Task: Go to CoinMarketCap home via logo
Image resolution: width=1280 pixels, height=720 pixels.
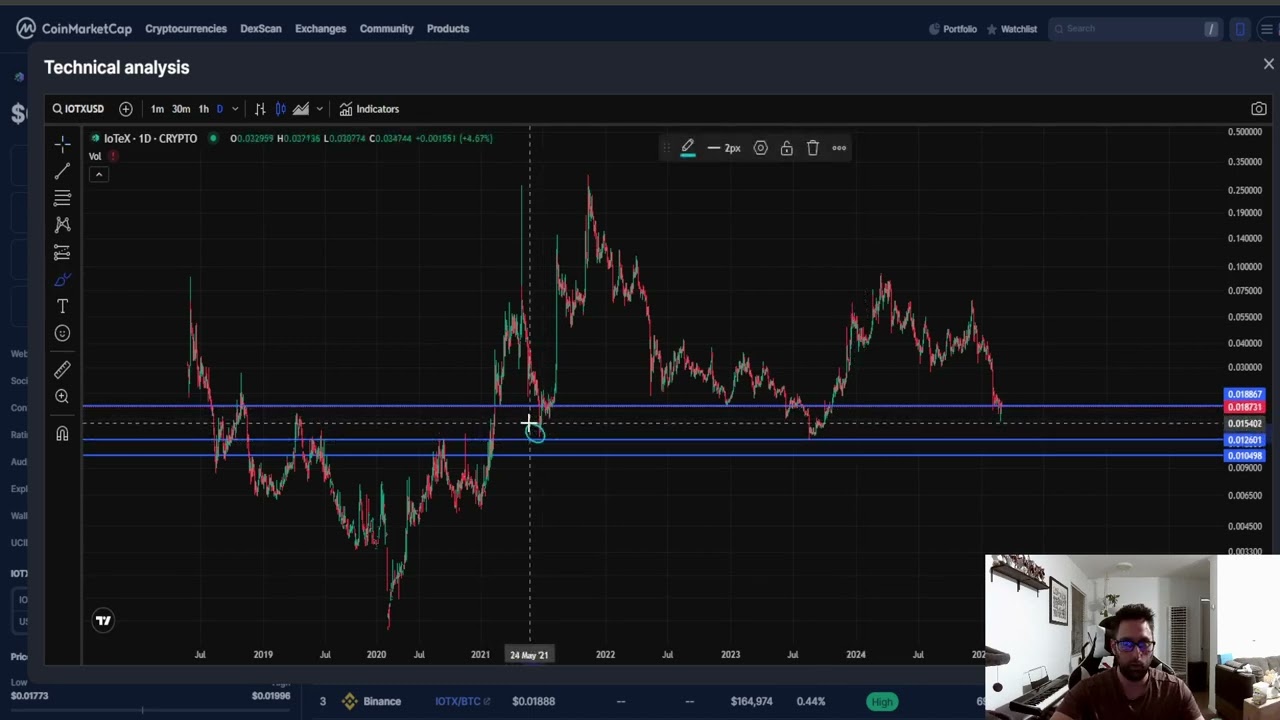Action: [74, 28]
